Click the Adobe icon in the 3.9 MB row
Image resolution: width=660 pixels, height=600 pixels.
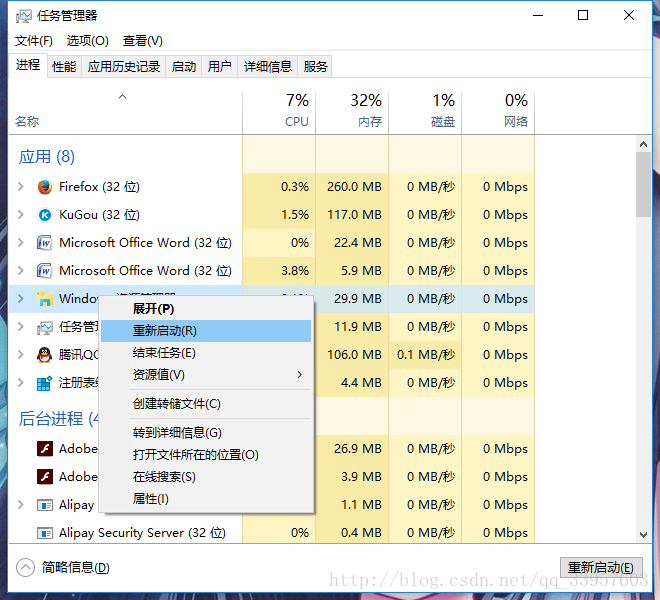click(x=45, y=477)
